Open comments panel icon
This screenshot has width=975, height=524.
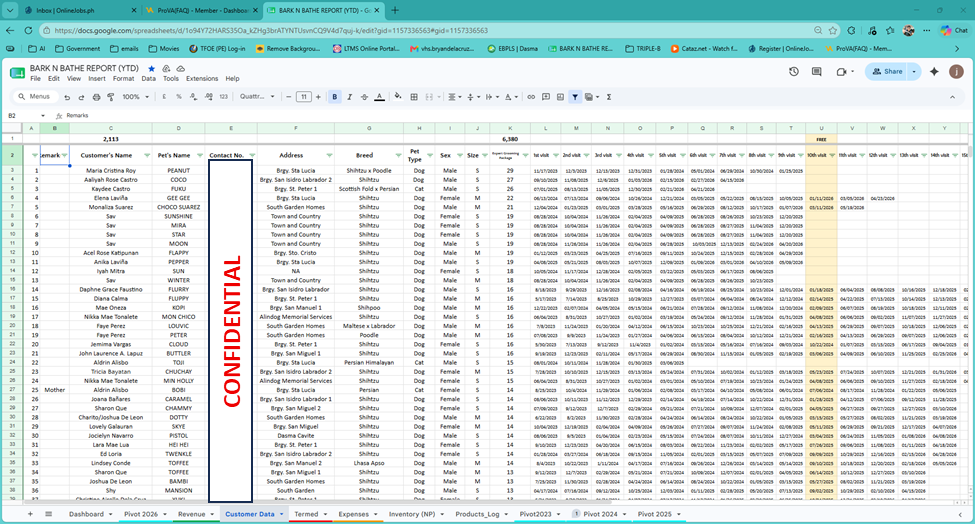tap(816, 72)
